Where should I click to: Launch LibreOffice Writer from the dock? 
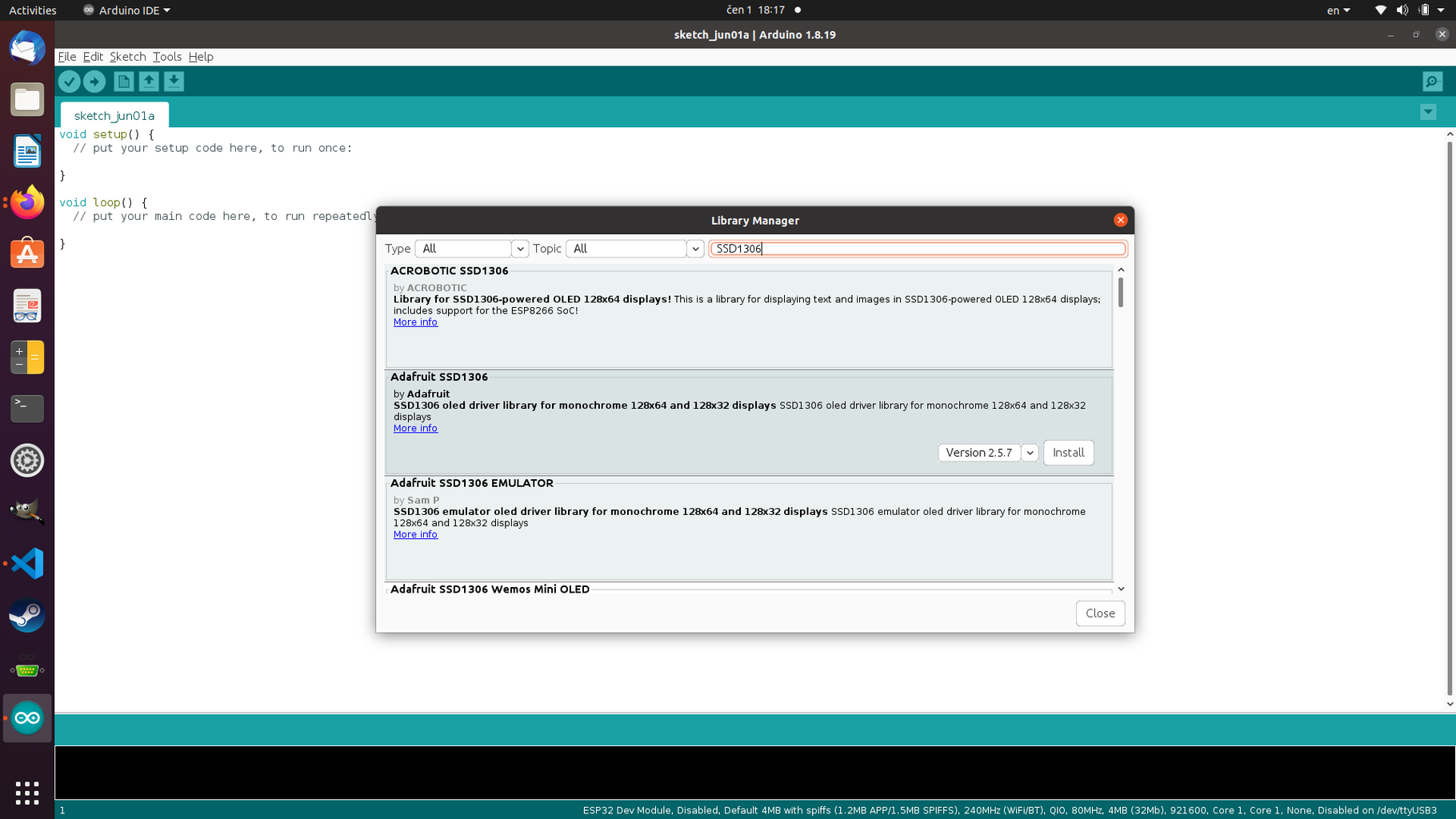[27, 151]
